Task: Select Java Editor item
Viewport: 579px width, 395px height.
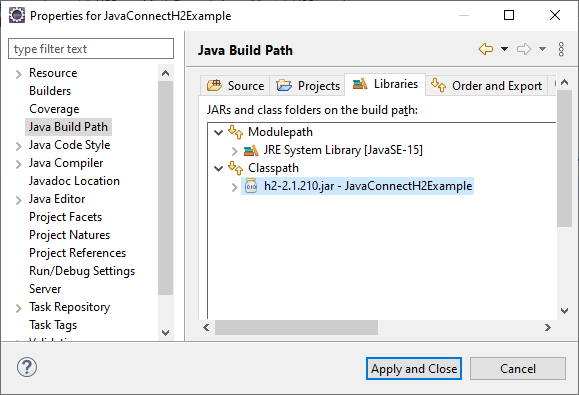Action: (57, 199)
